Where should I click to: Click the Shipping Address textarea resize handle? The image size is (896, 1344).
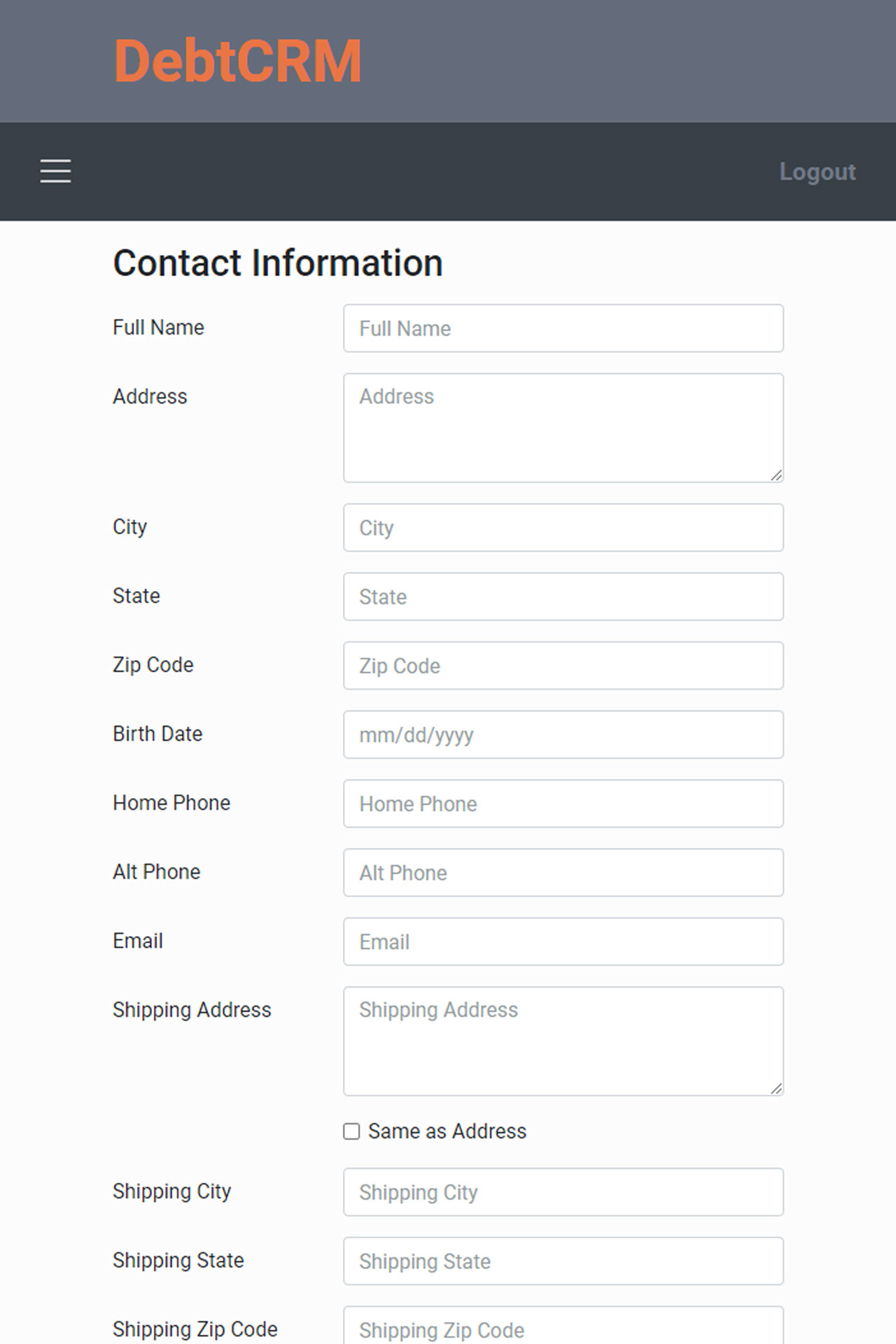pyautogui.click(x=776, y=1088)
